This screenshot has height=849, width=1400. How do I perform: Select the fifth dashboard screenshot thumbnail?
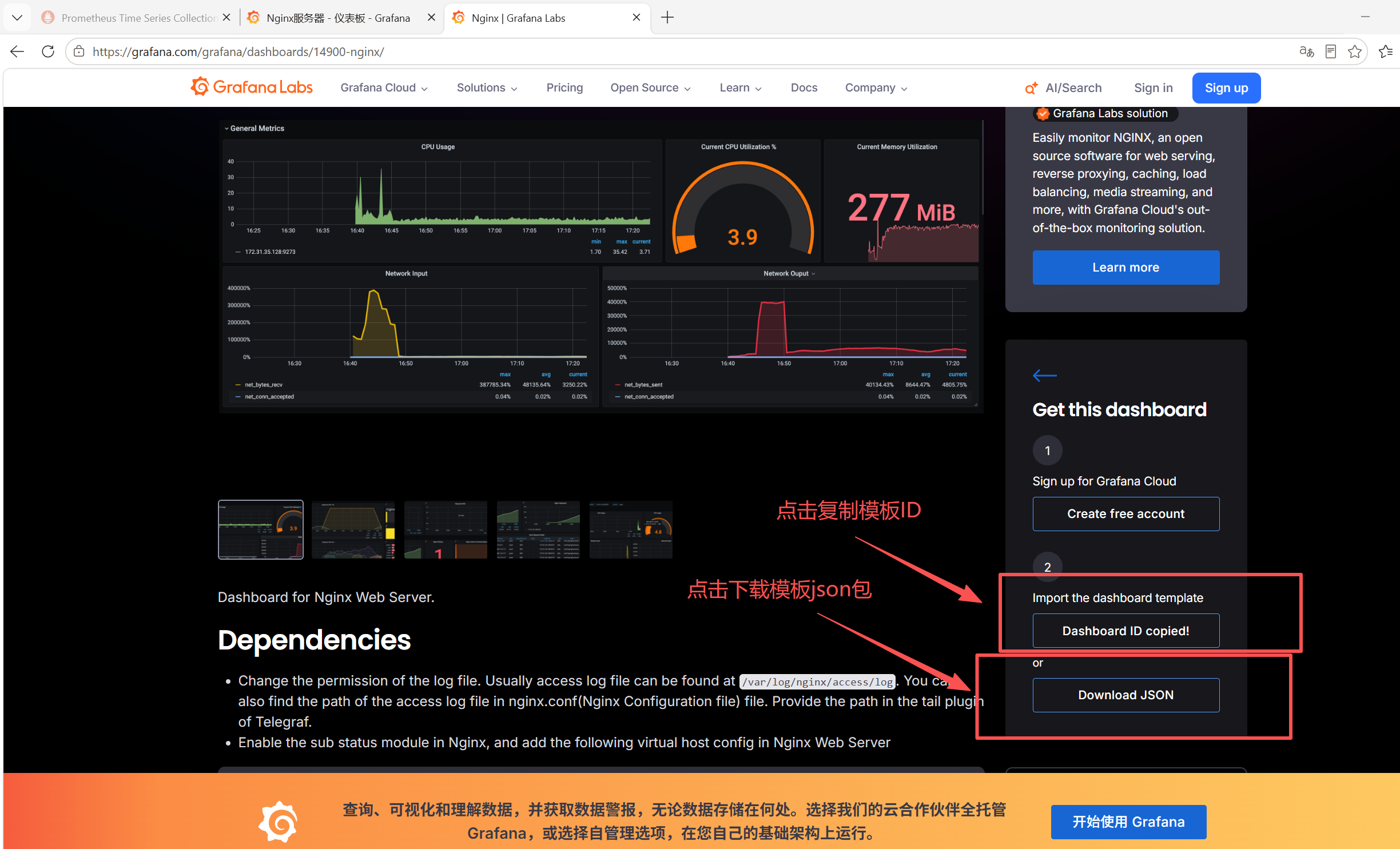(x=631, y=529)
